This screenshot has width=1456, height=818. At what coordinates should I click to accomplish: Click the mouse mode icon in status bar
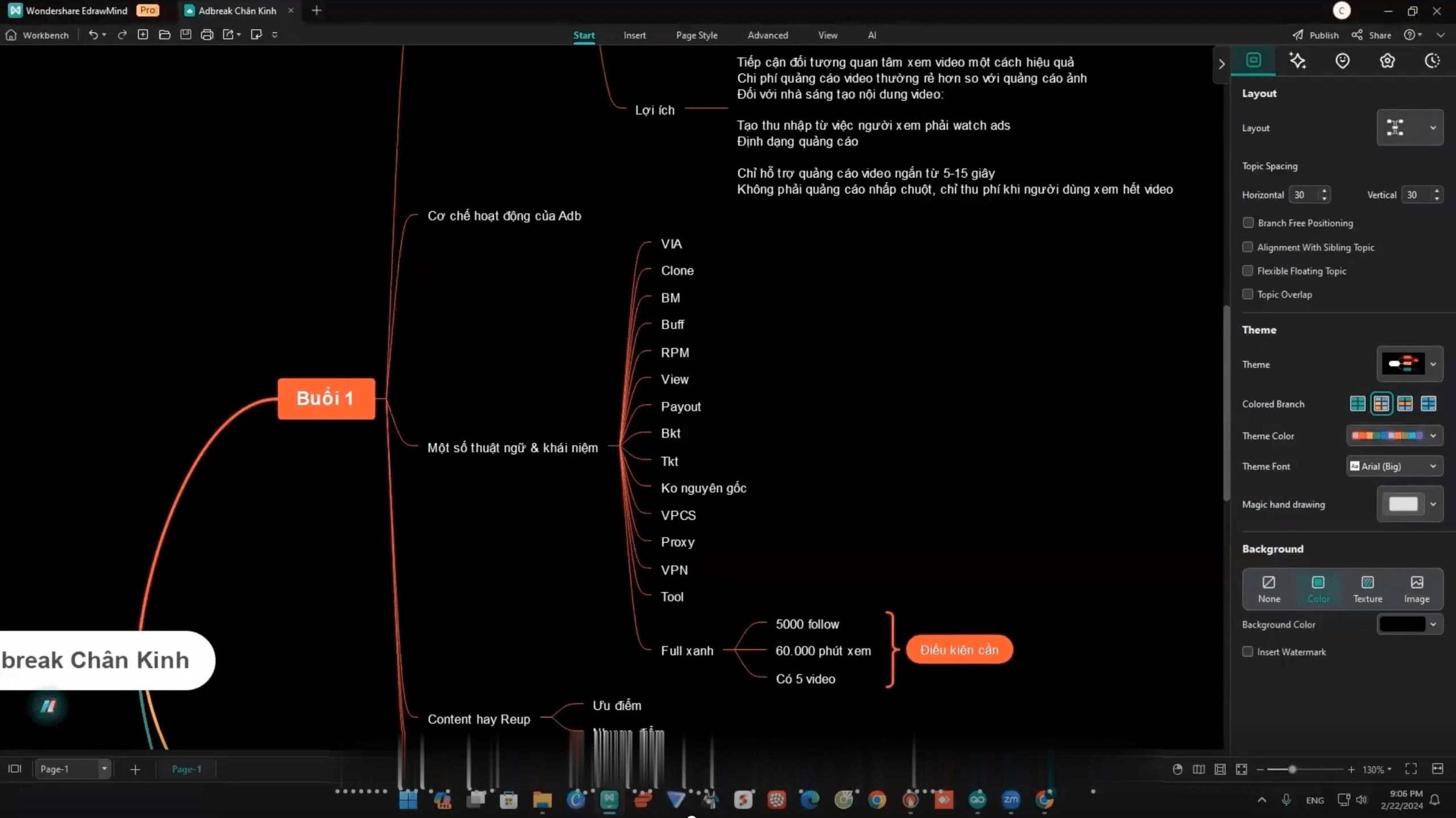(1177, 769)
